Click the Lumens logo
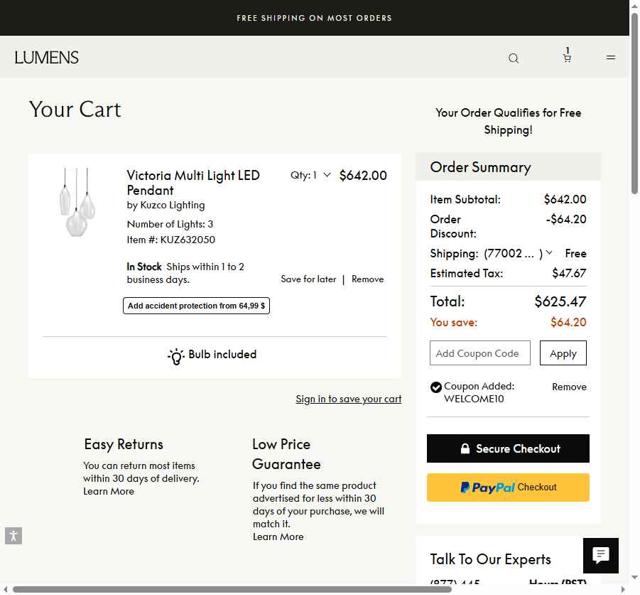640x595 pixels. click(47, 58)
